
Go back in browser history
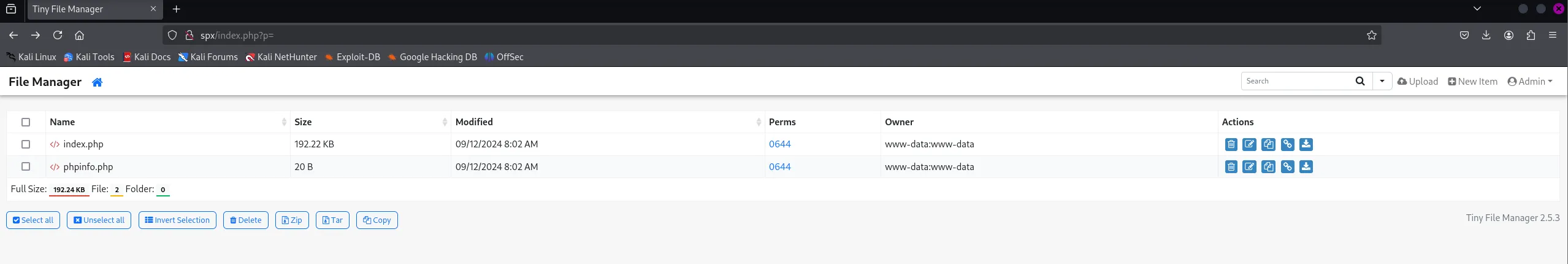(13, 35)
